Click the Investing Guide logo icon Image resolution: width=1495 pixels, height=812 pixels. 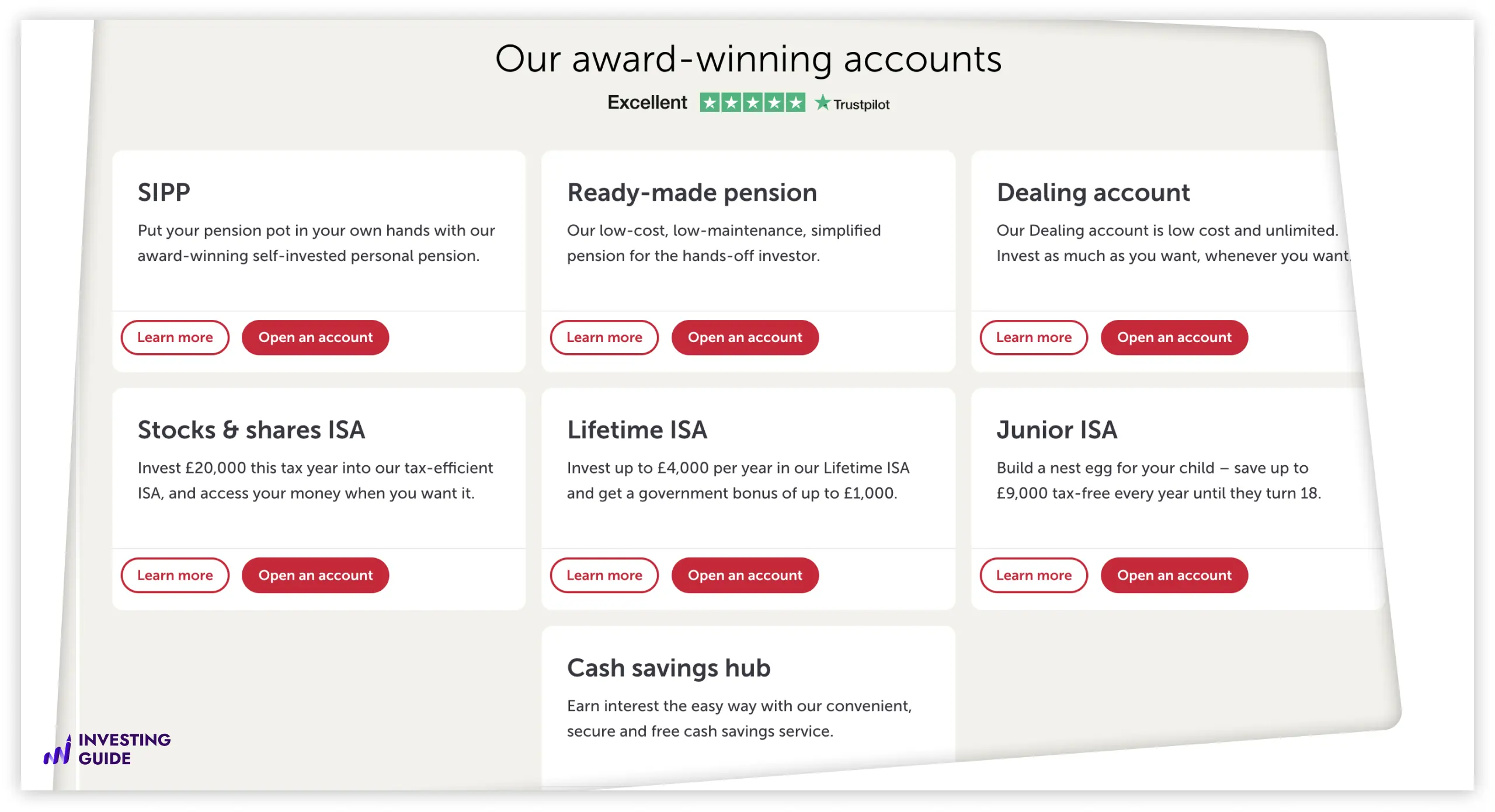[x=58, y=750]
